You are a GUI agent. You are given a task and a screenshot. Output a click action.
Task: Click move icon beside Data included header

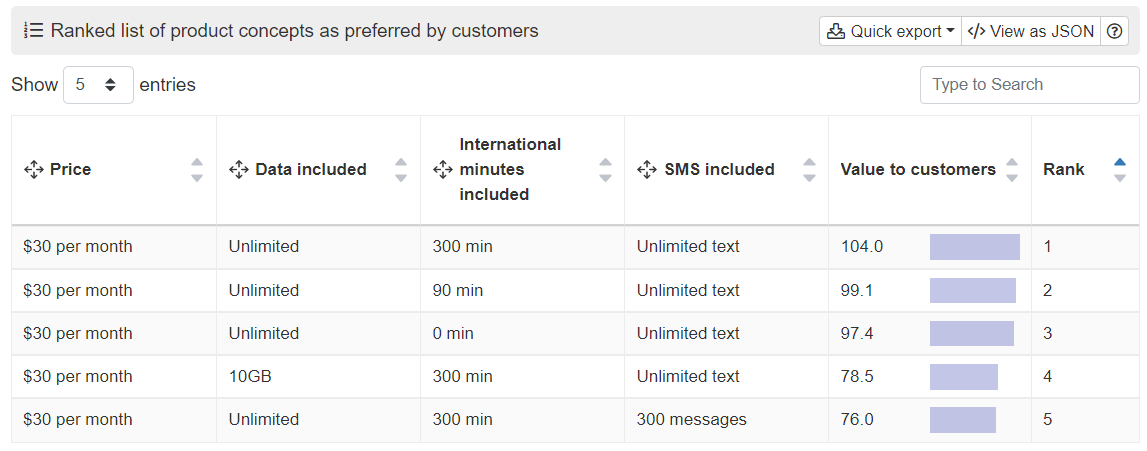tap(238, 170)
